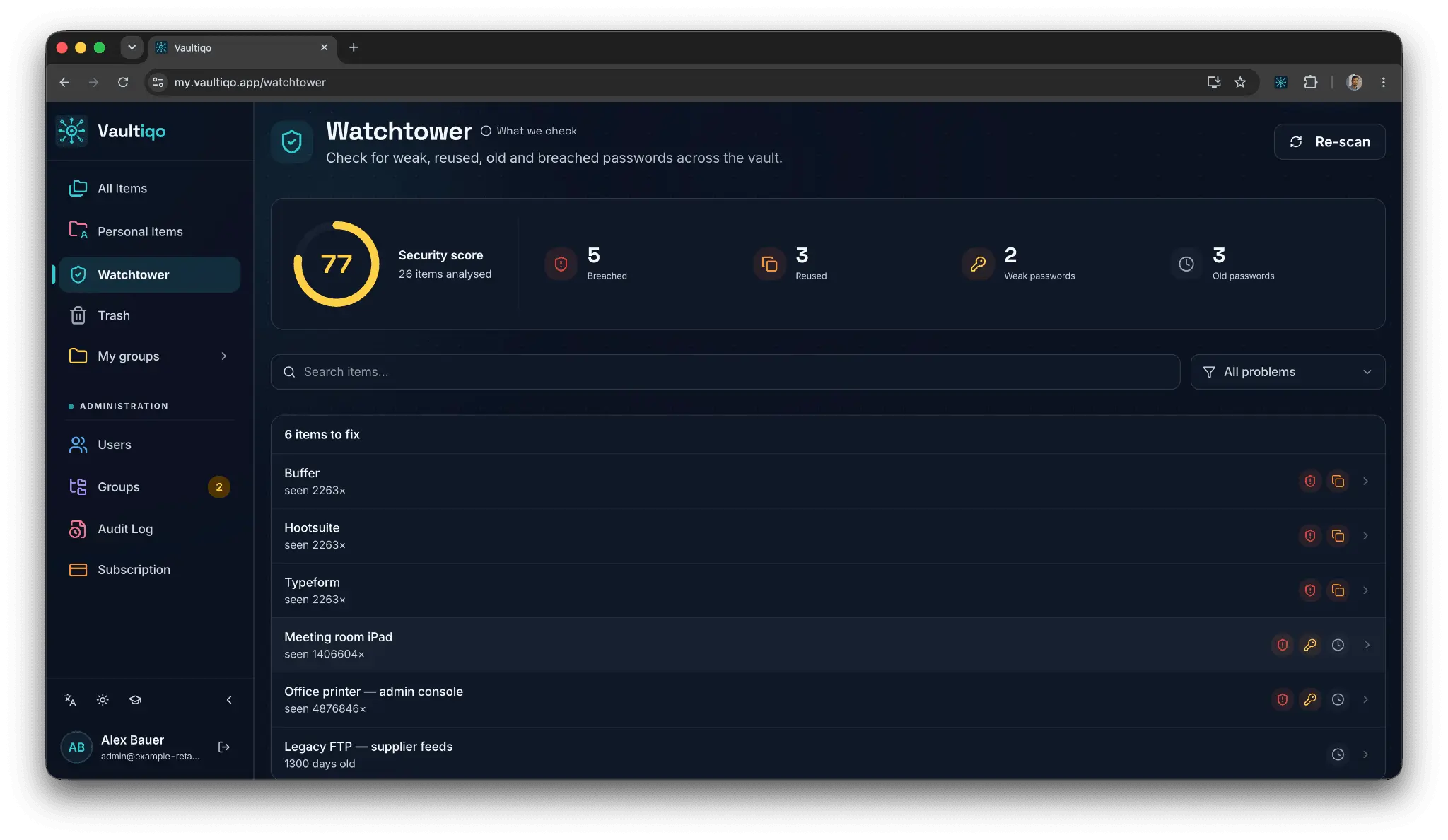Open the Vaultiqo browser extension icon

1281,82
